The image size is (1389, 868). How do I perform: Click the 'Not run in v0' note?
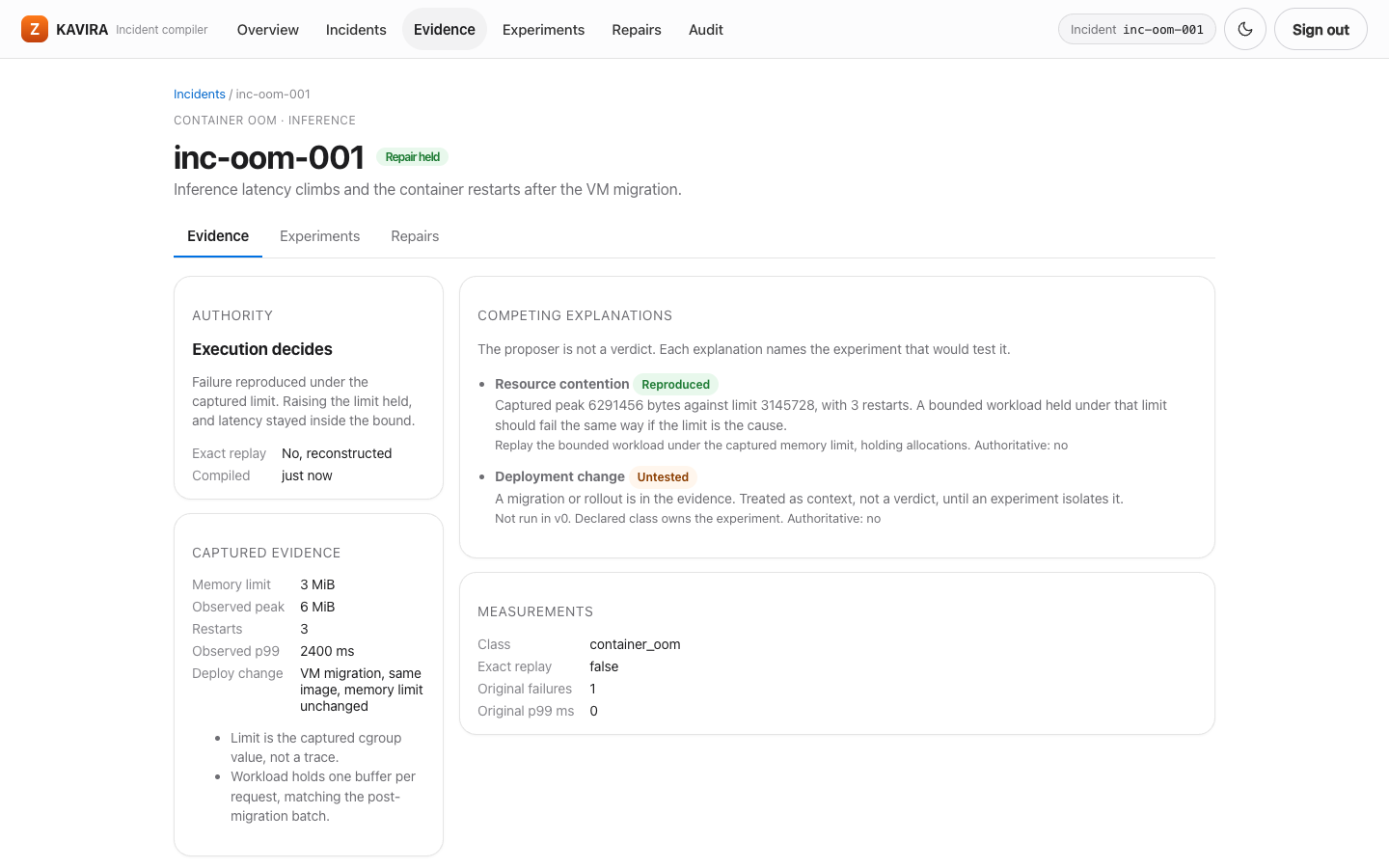(688, 518)
